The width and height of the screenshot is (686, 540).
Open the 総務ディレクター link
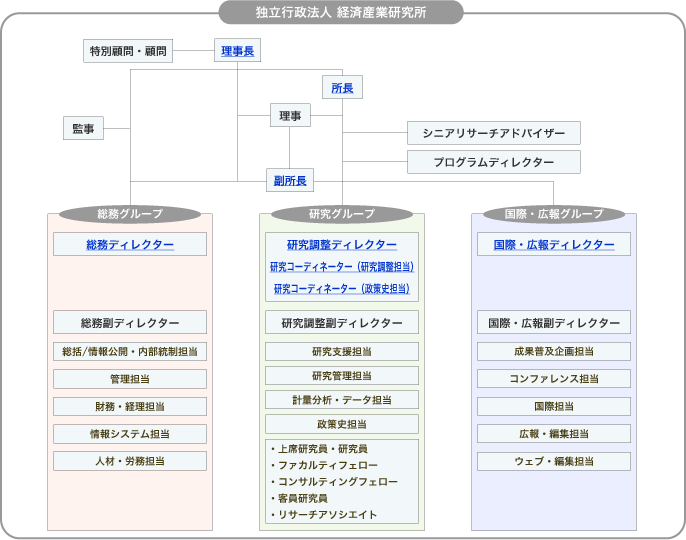[130, 244]
